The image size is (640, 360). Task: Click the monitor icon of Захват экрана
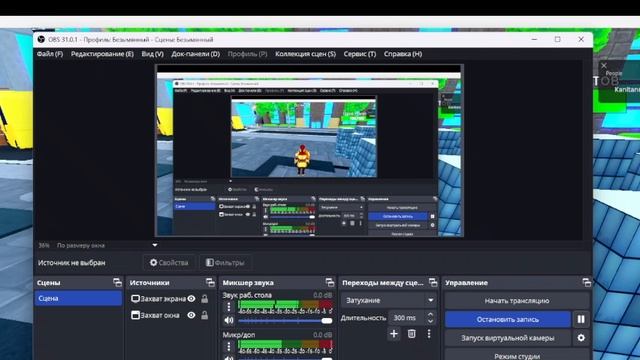point(135,299)
